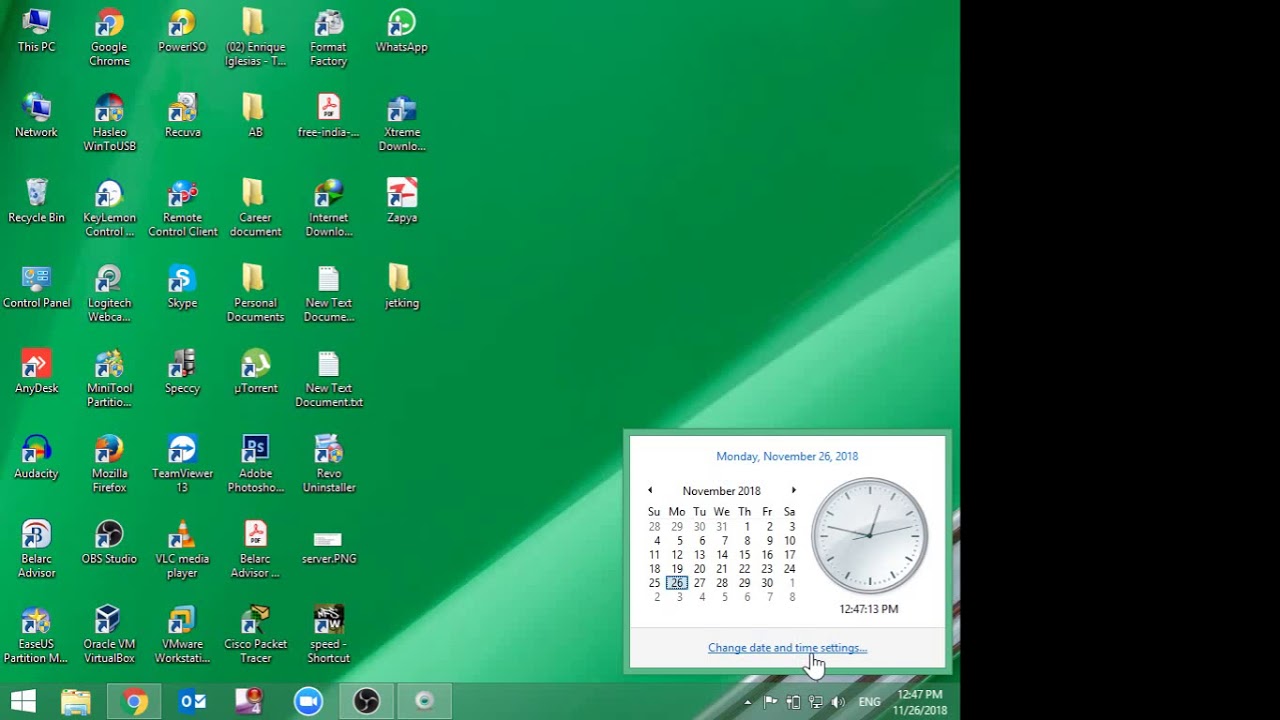This screenshot has width=1280, height=720.
Task: Go to the next month in calendar
Action: 794,490
